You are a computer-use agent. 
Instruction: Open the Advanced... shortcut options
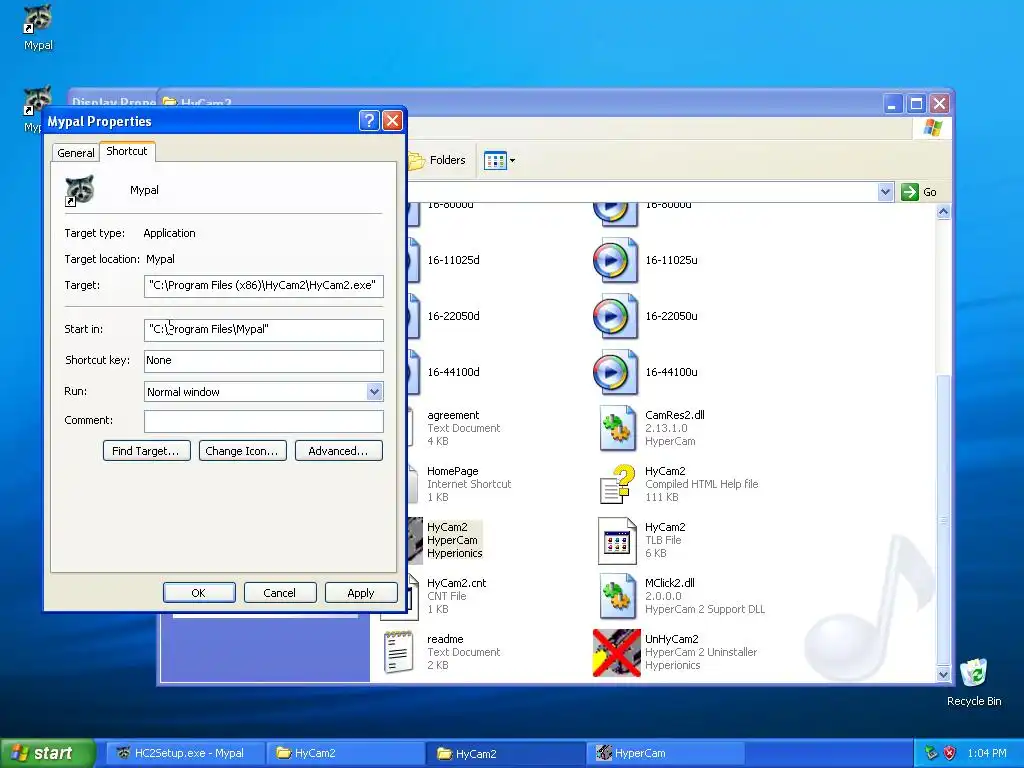[x=338, y=451]
